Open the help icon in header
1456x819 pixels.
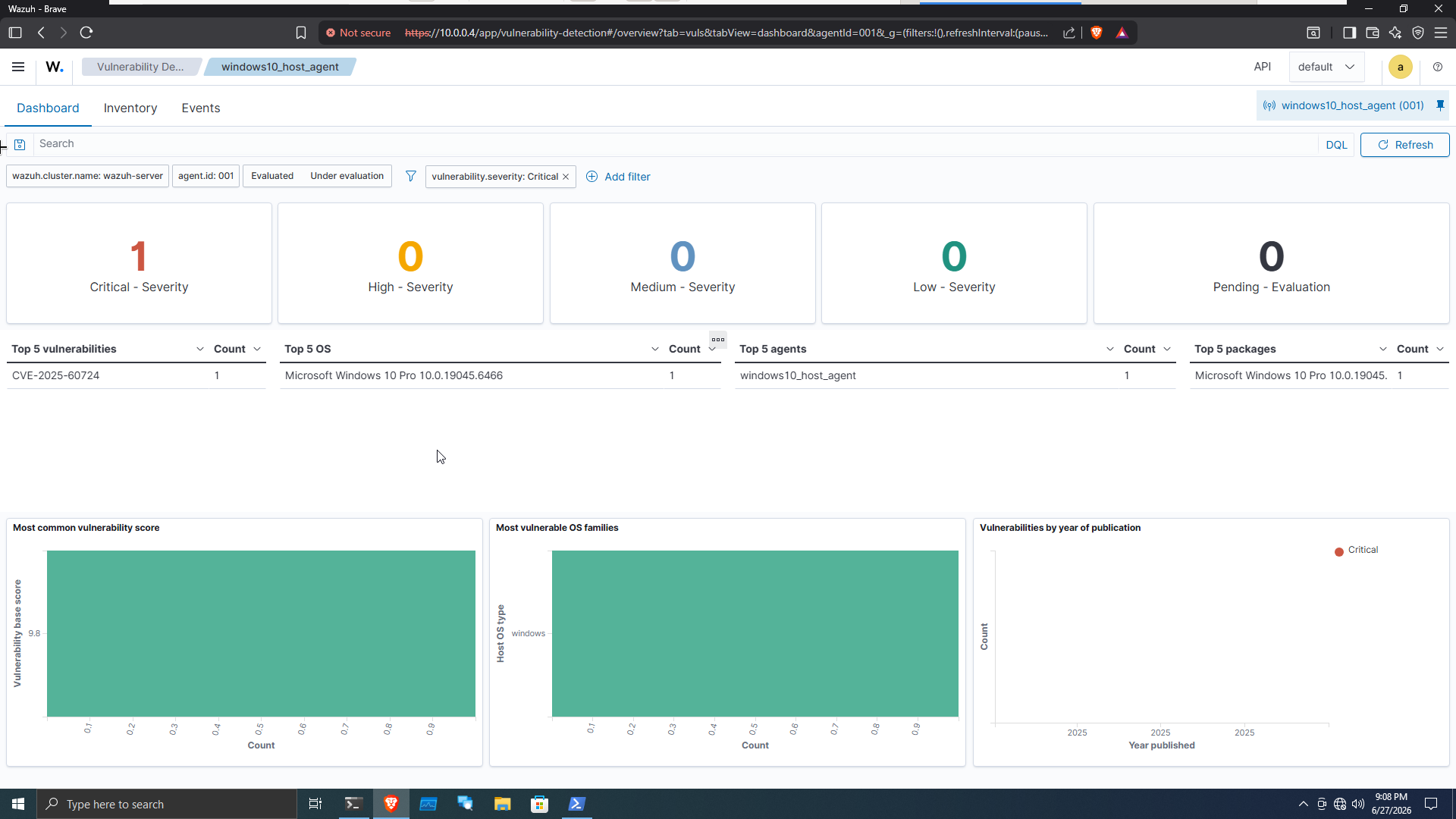(1438, 67)
